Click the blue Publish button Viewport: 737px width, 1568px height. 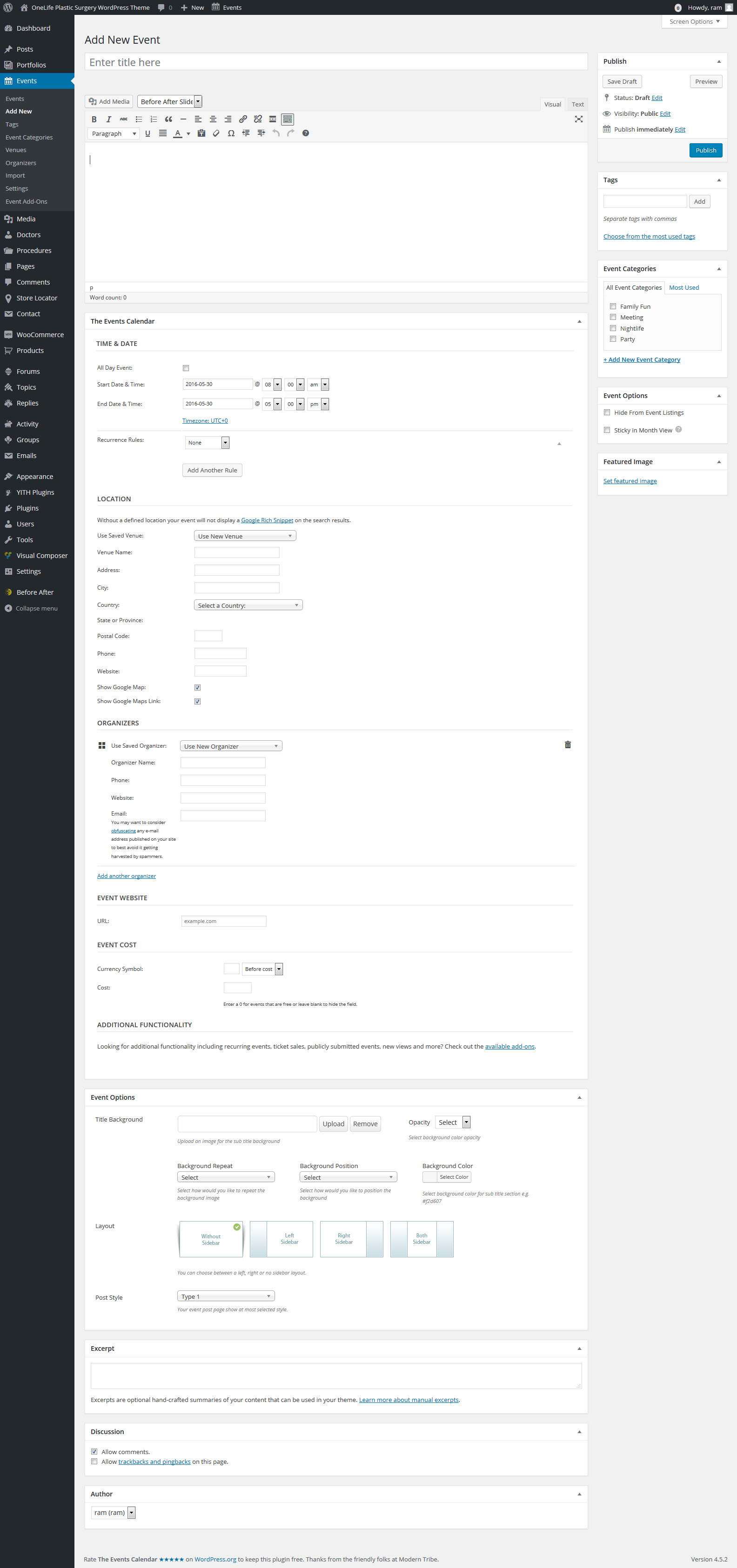705,150
